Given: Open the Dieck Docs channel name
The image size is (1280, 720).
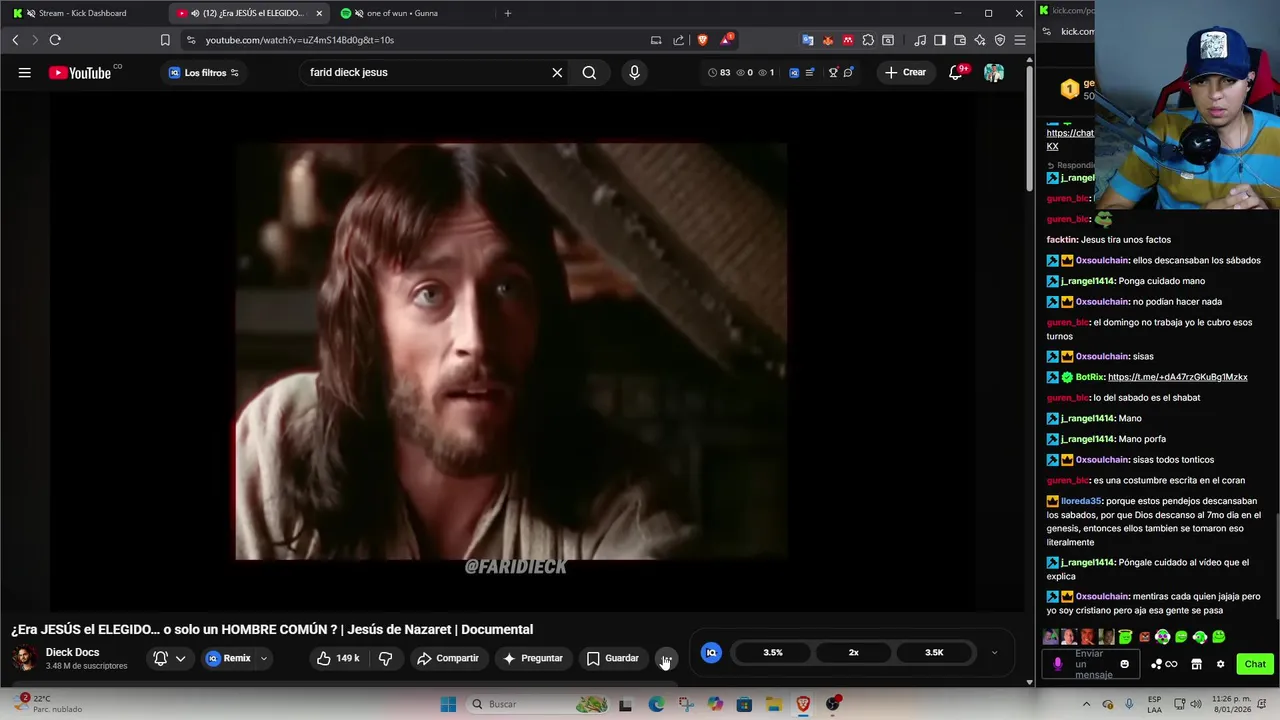Looking at the screenshot, I should pyautogui.click(x=72, y=652).
